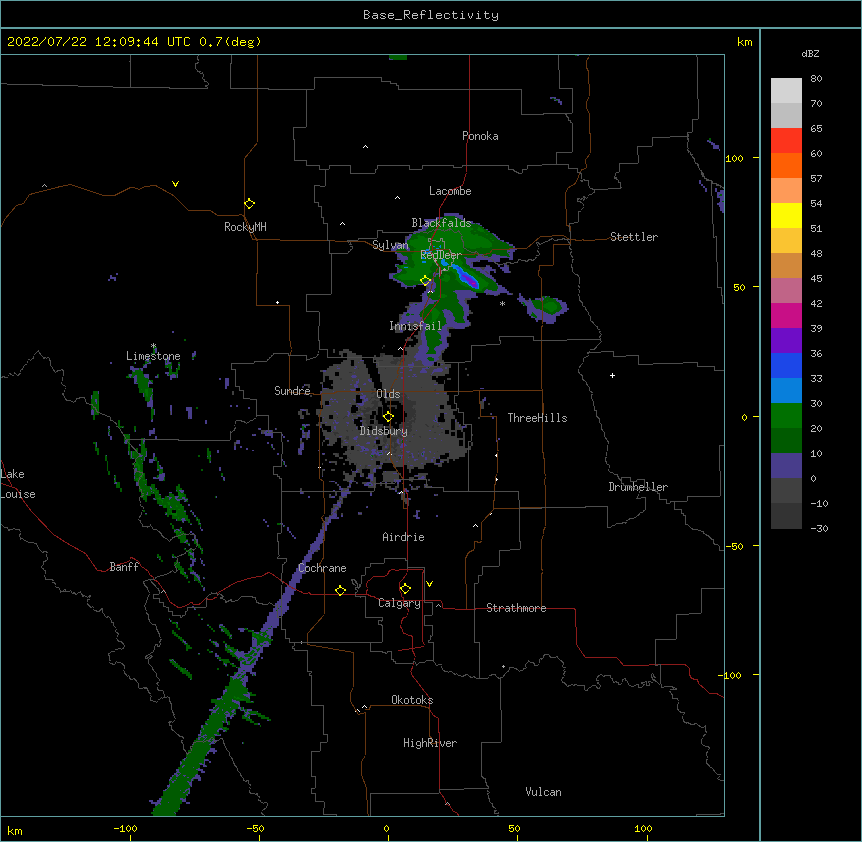Viewport: 862px width, 842px height.
Task: Click the yellow diamond marker southwest of RedDeer
Action: (425, 280)
